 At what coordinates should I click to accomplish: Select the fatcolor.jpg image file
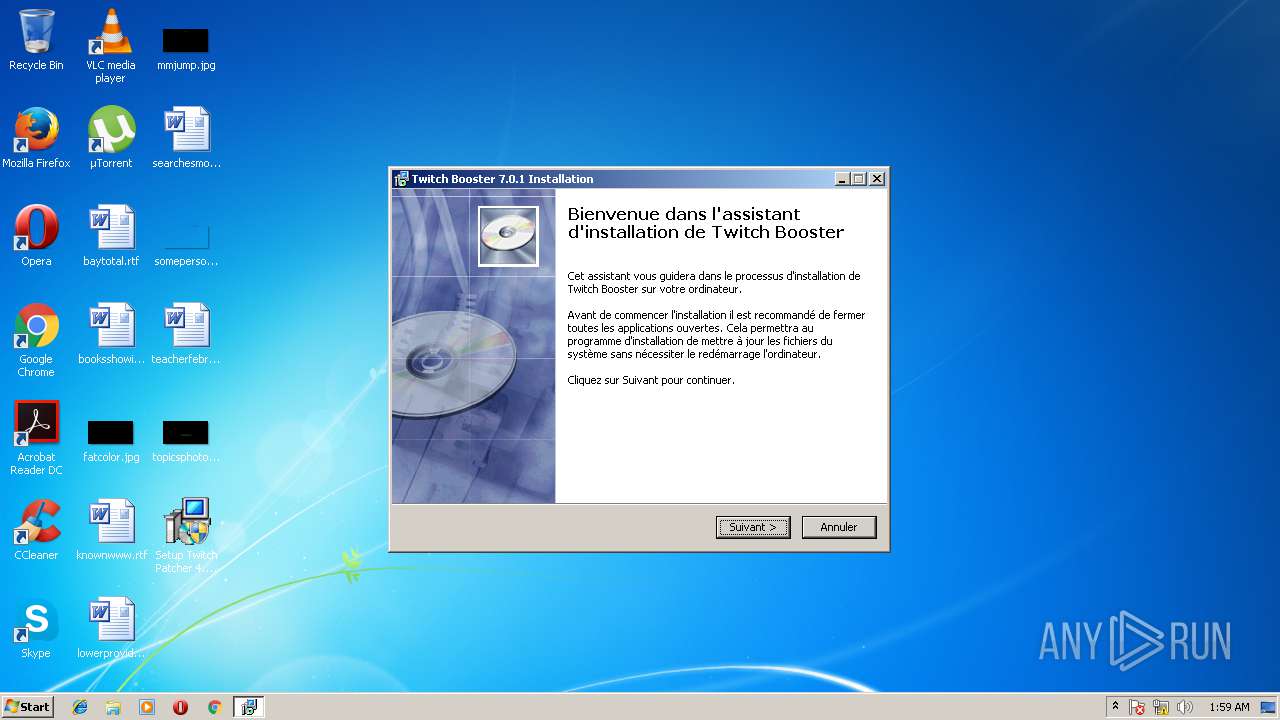coord(111,440)
